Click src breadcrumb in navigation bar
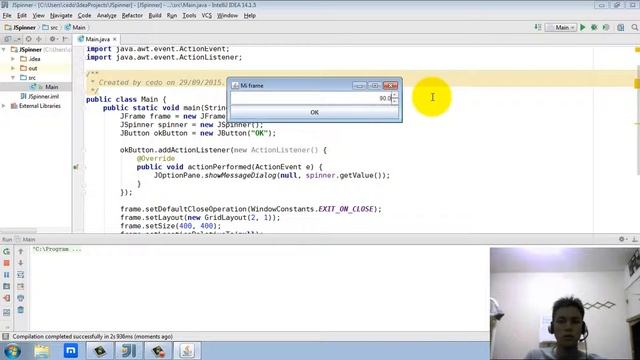This screenshot has width=640, height=360. click(x=50, y=27)
